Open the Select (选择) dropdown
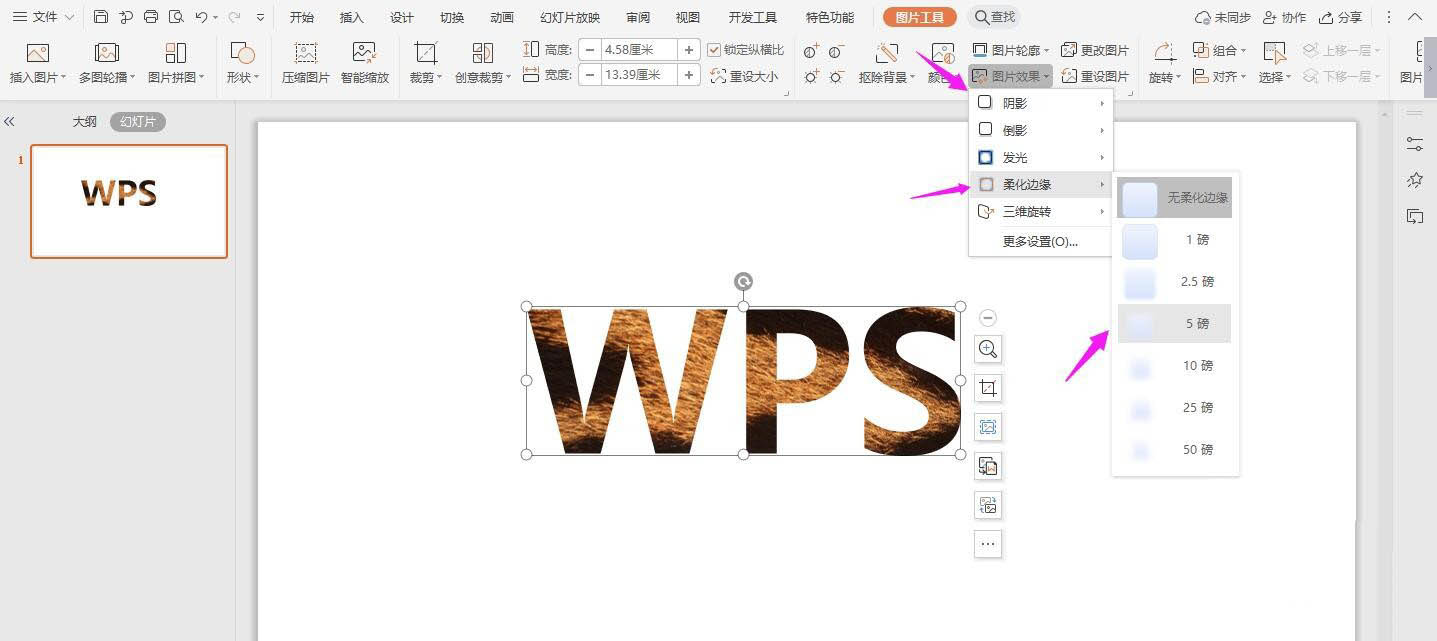The image size is (1437, 641). [1274, 63]
